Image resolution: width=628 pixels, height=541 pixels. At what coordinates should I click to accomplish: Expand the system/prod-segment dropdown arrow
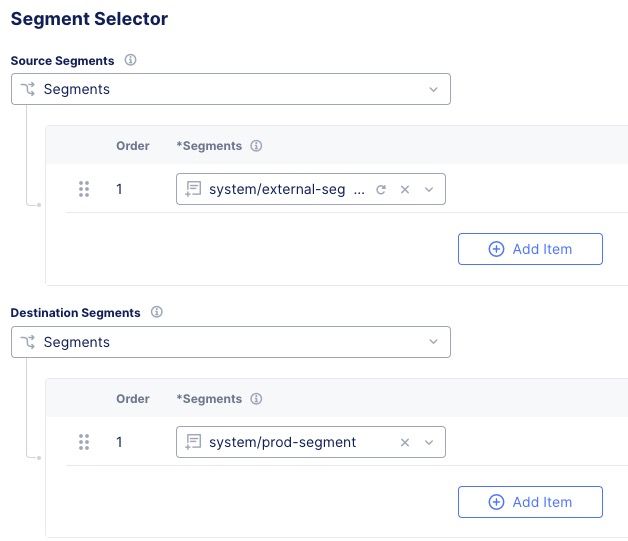(429, 442)
